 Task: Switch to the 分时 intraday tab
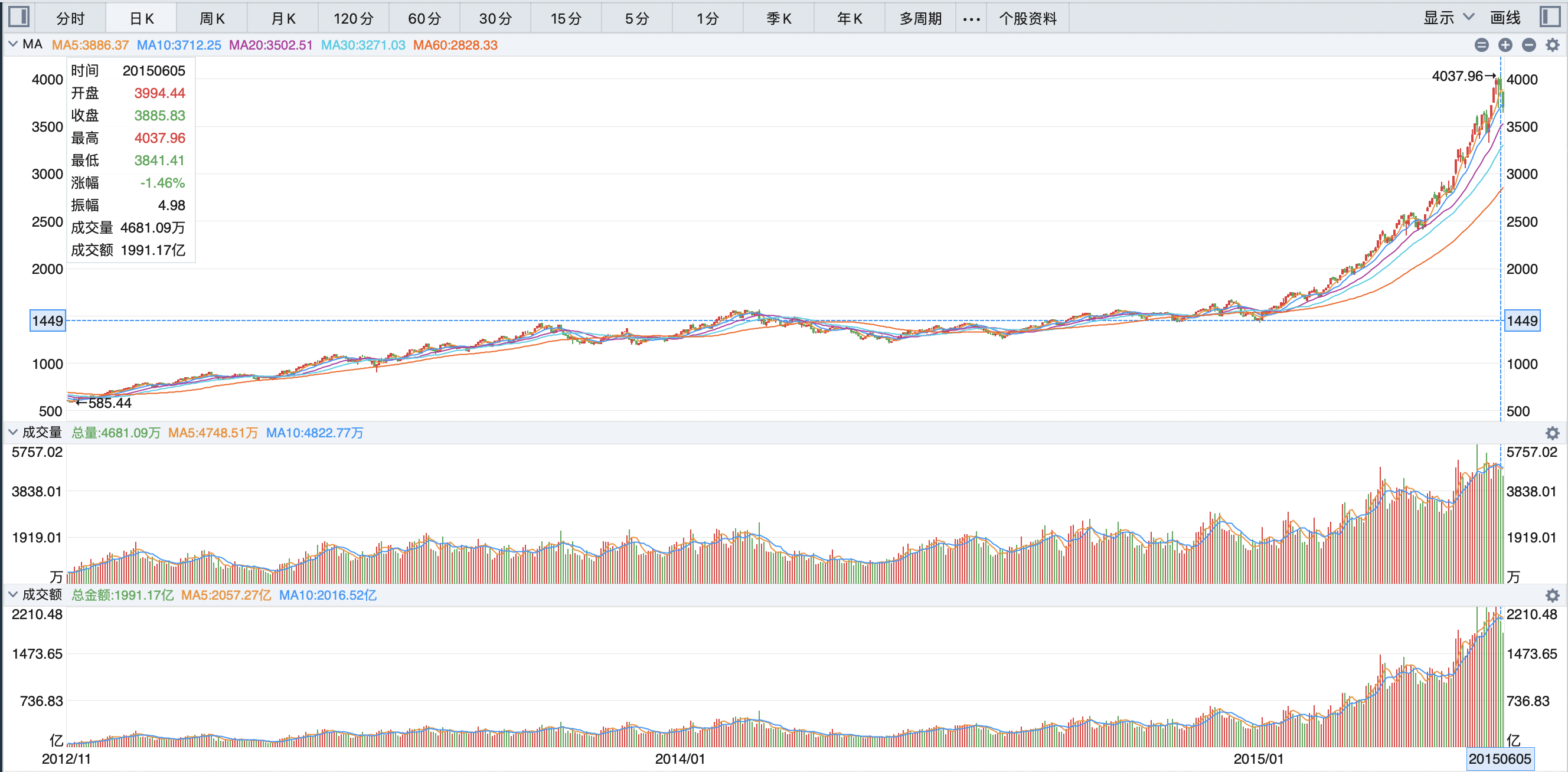coord(71,19)
